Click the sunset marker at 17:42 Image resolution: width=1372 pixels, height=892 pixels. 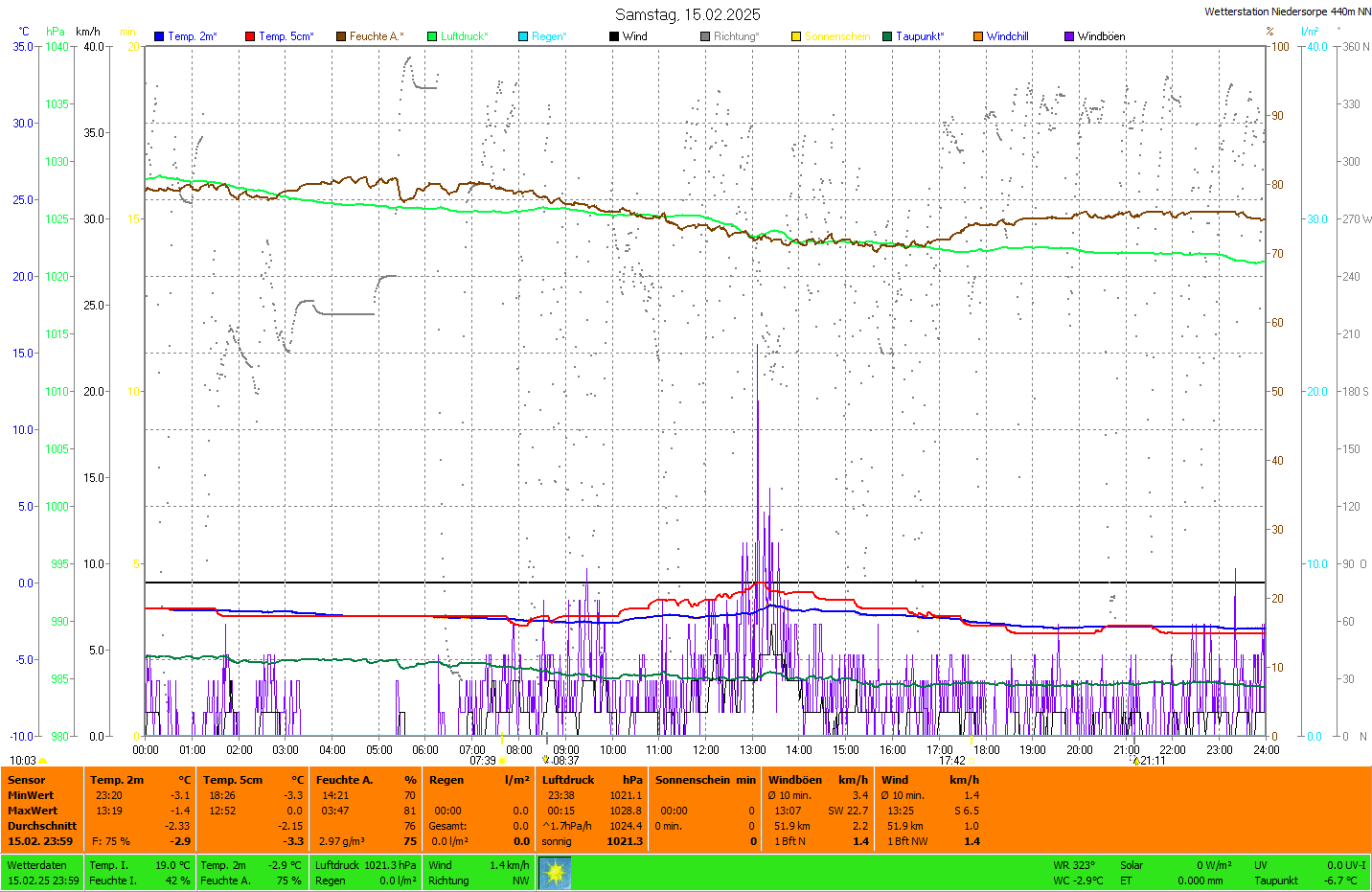(972, 761)
